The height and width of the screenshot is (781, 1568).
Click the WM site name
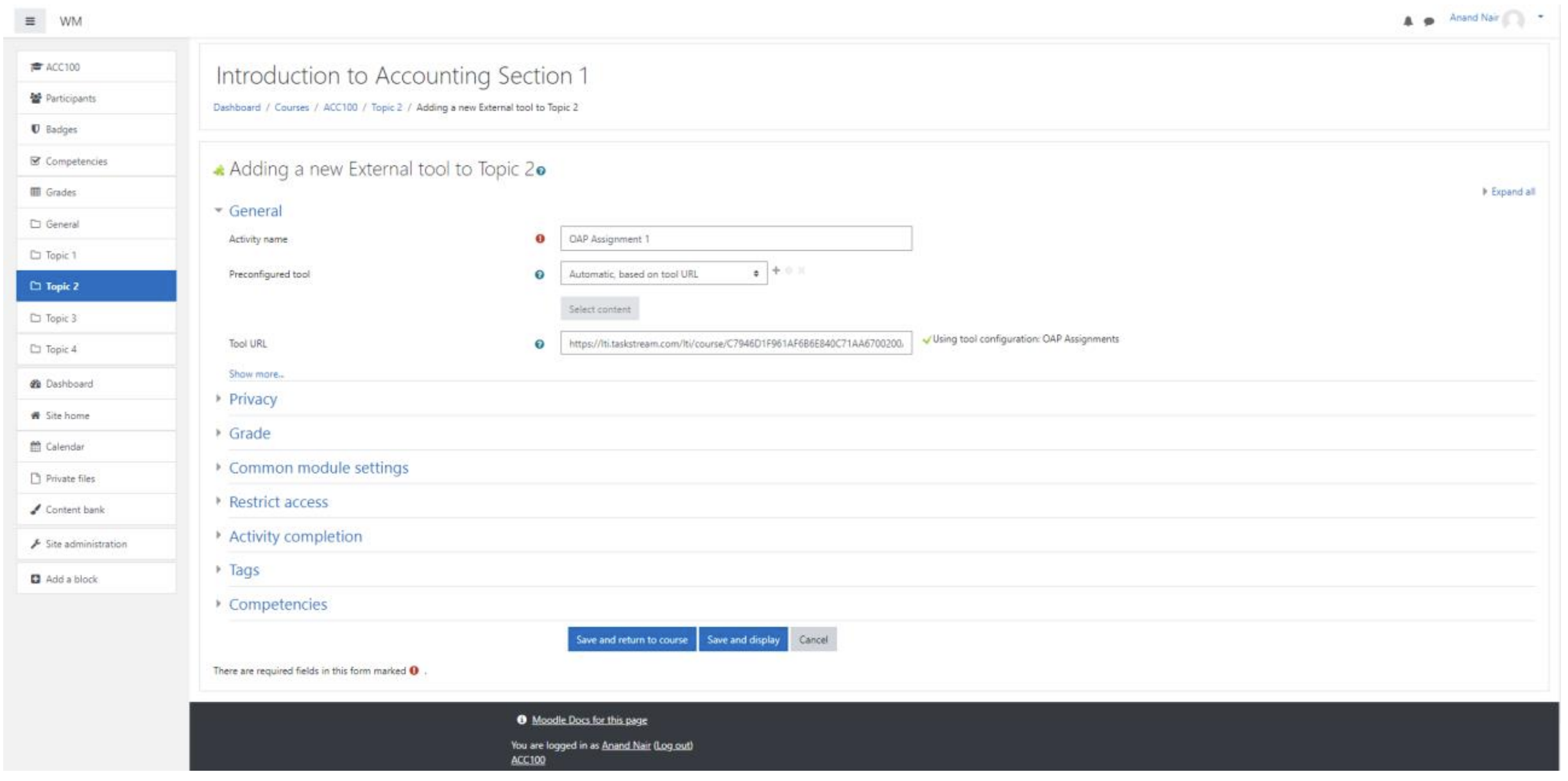coord(71,21)
